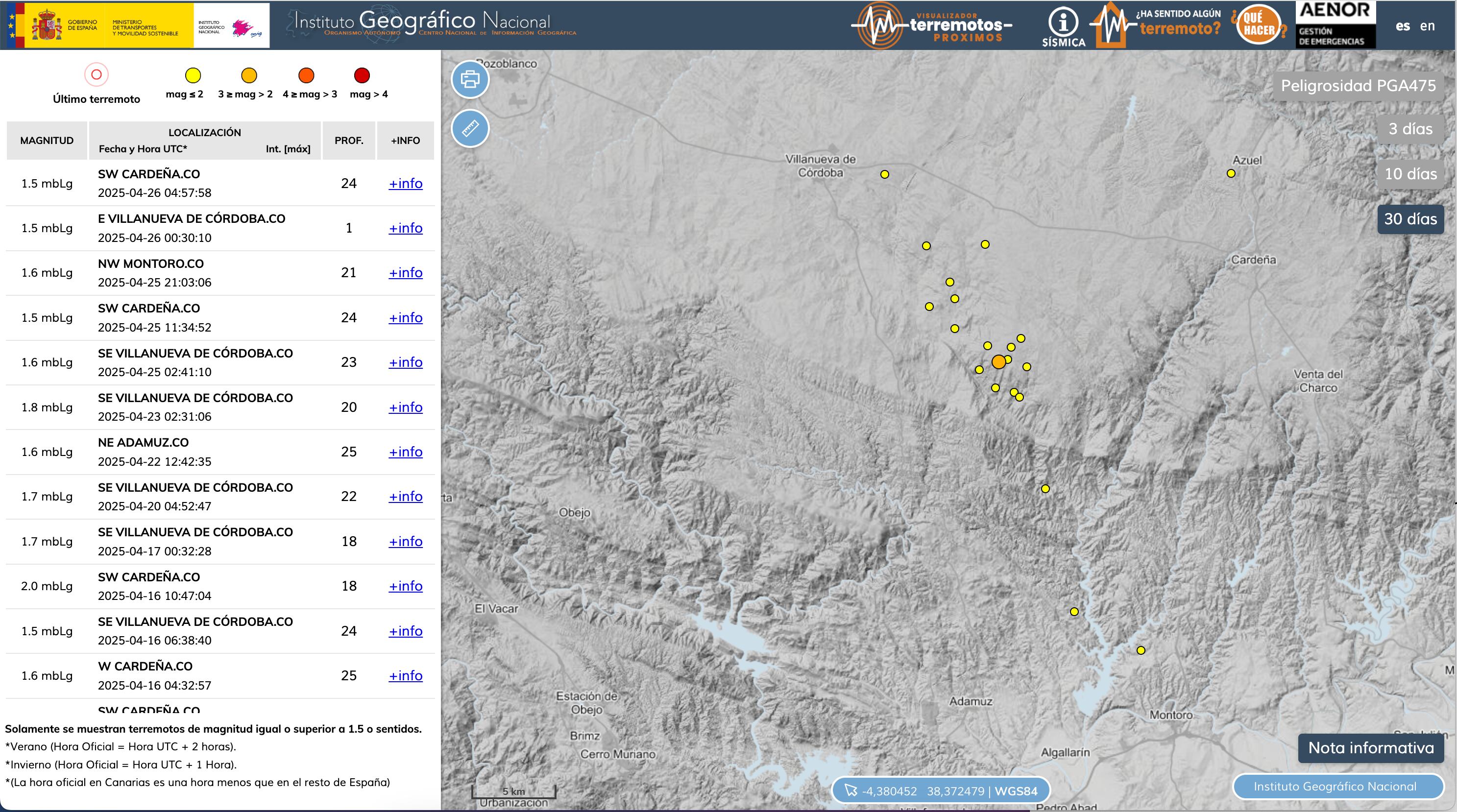Select the print map tool
1457x812 pixels.
click(x=471, y=79)
